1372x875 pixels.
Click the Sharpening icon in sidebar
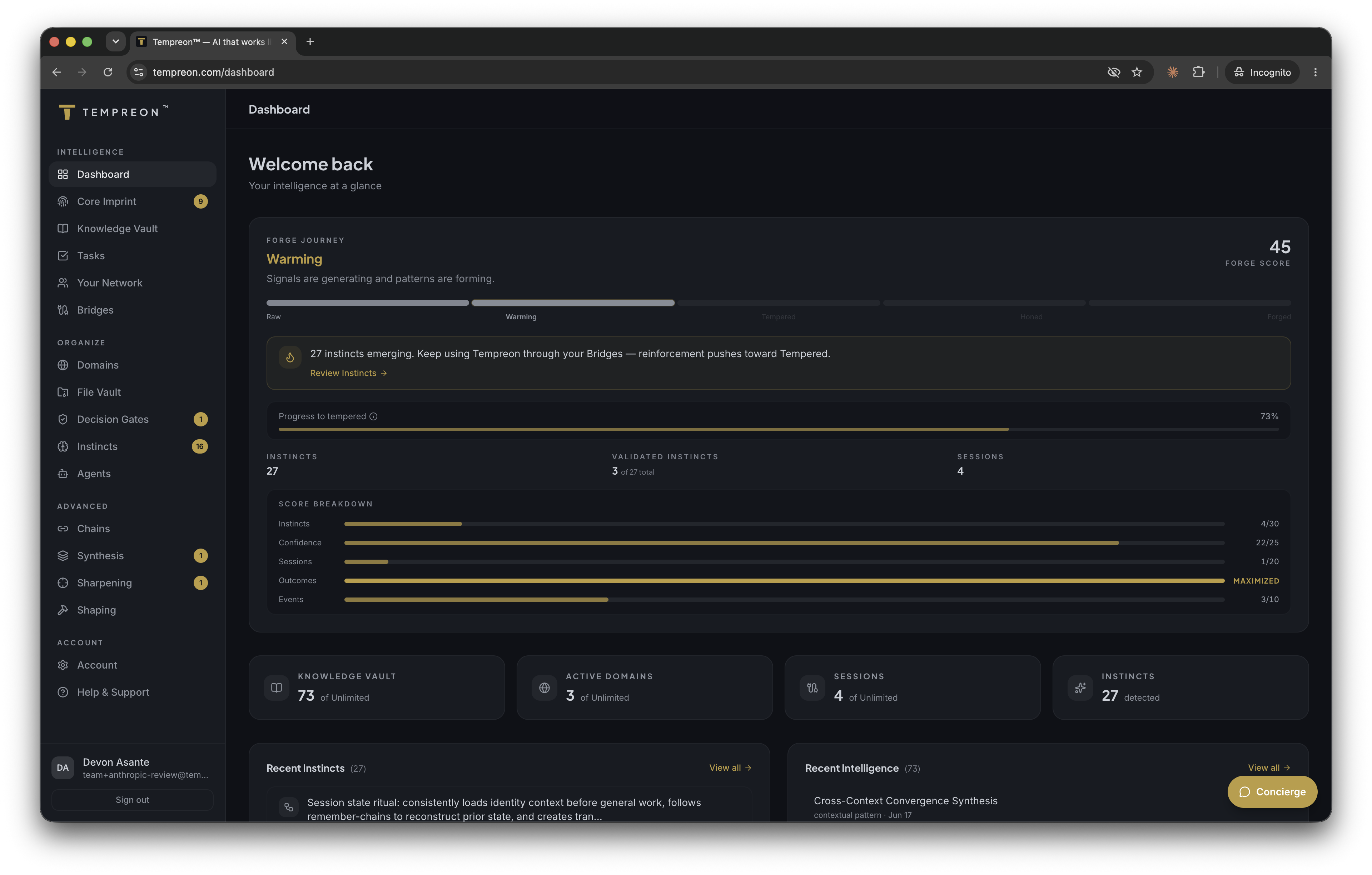(63, 583)
